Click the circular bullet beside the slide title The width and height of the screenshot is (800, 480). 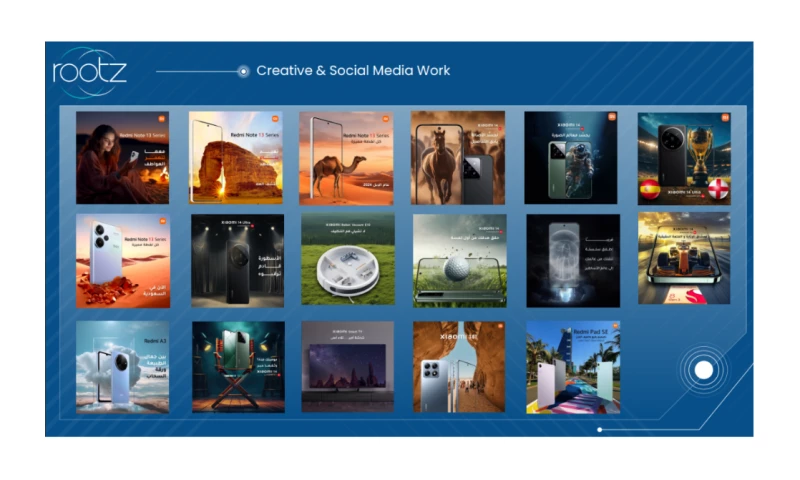pyautogui.click(x=243, y=71)
